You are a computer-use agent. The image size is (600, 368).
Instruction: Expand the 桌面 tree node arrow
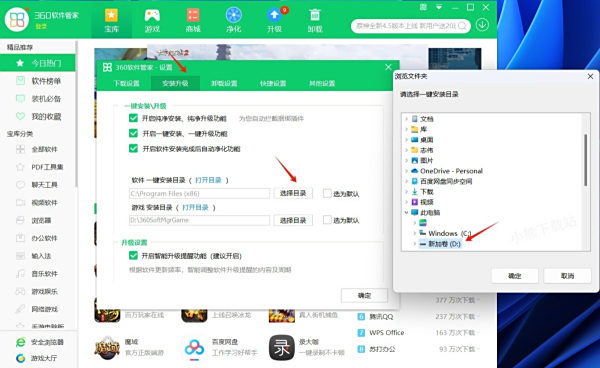[406, 140]
